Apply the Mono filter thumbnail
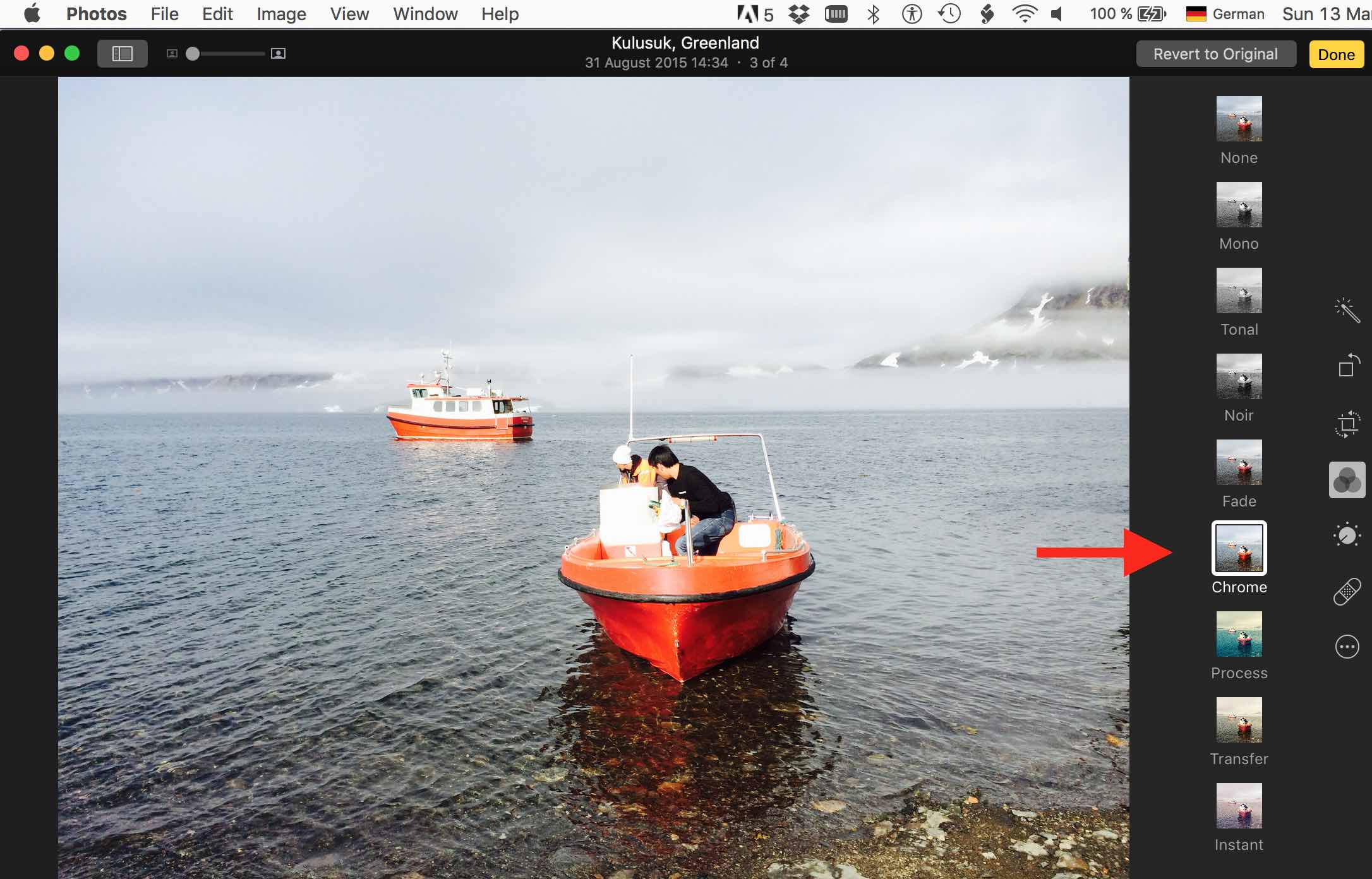 1239,205
